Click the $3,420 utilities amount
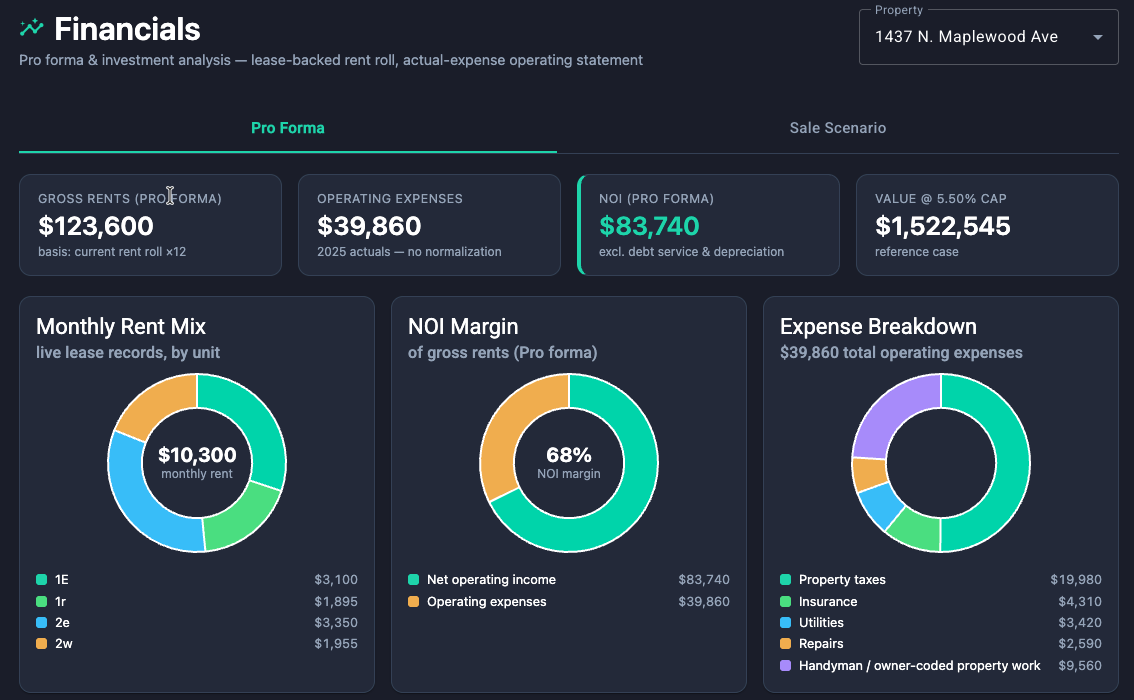1134x700 pixels. 1080,622
